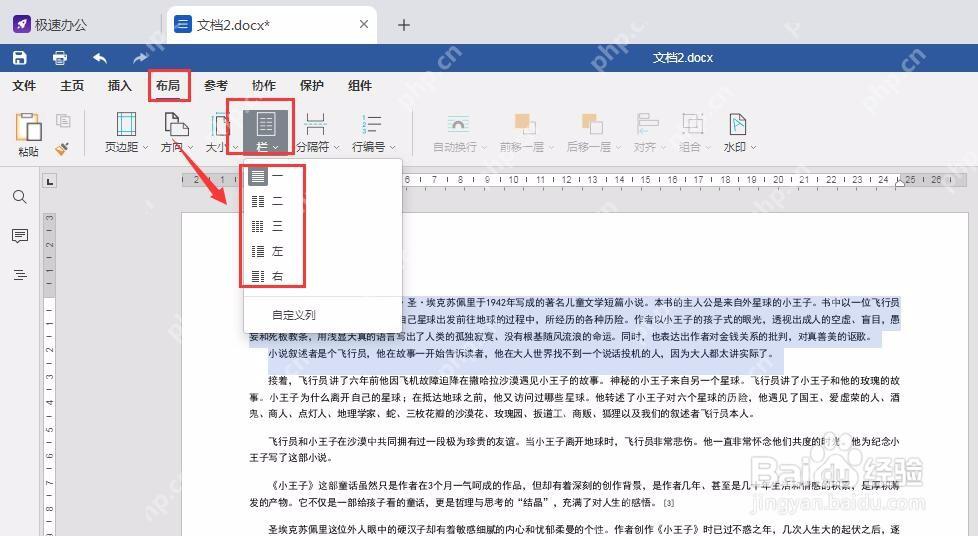
Task: Click the 前移一层 bring forward icon
Action: coord(525,124)
